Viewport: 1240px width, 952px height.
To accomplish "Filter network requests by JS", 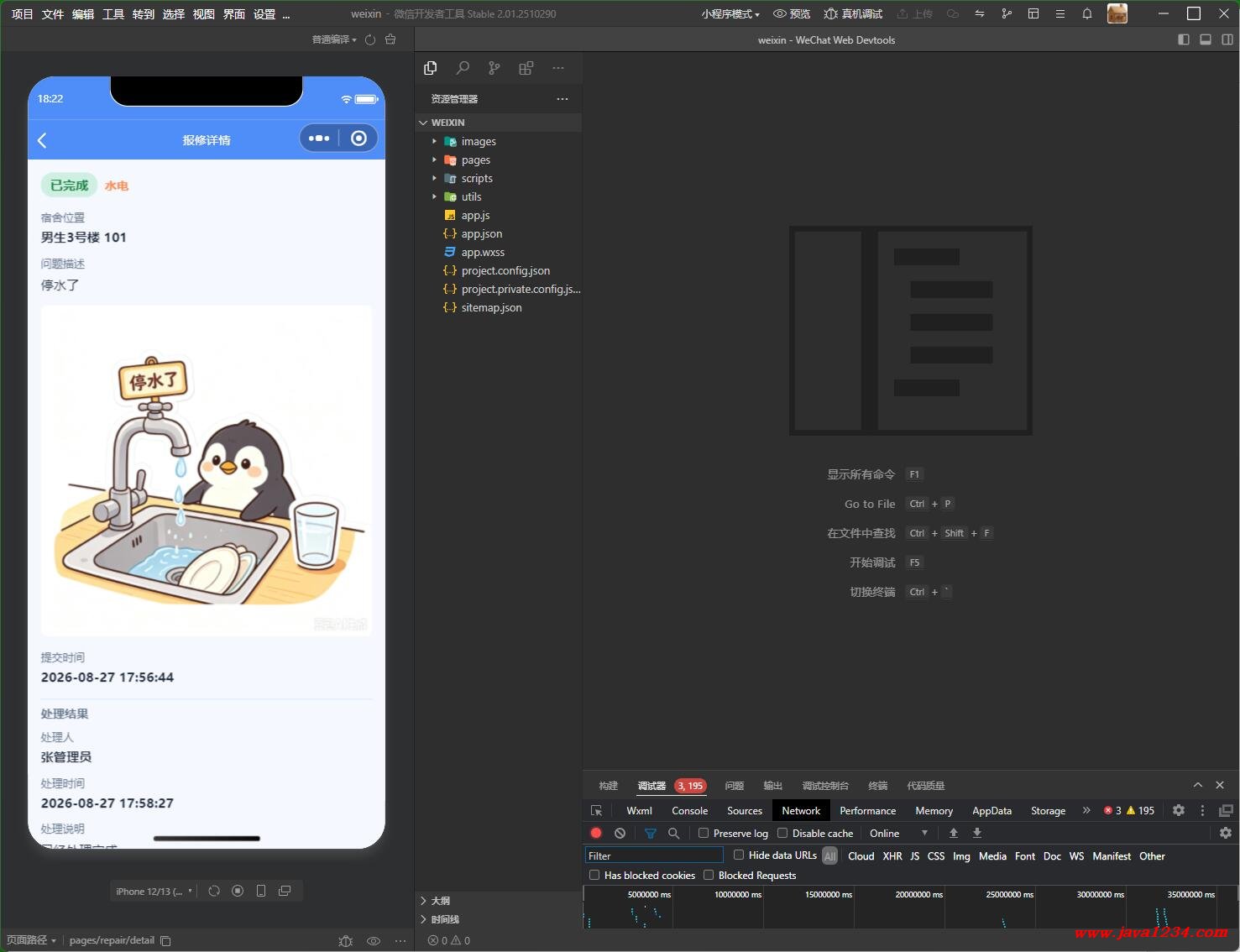I will click(x=915, y=855).
